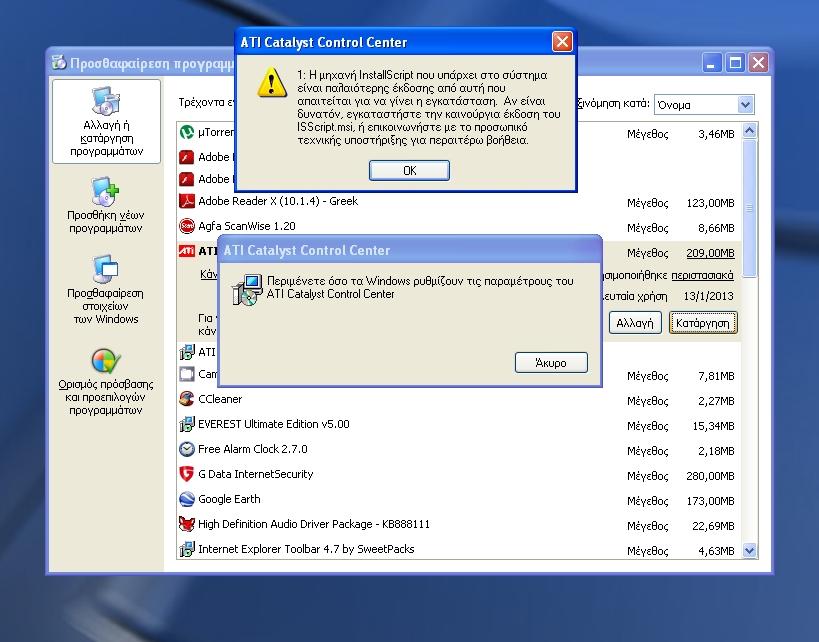This screenshot has height=642, width=819.
Task: Minimize the Add/Remove Programs window
Action: [710, 63]
